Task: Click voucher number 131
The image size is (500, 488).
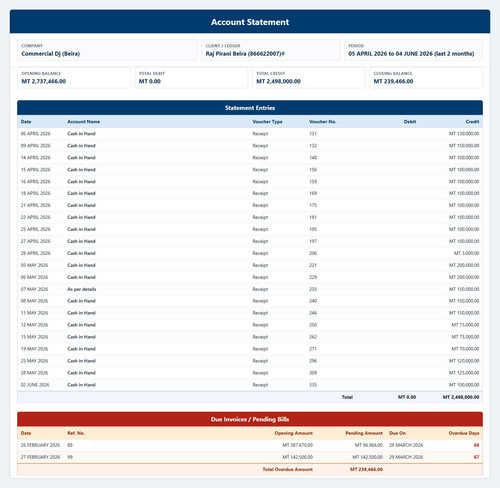Action: 313,134
